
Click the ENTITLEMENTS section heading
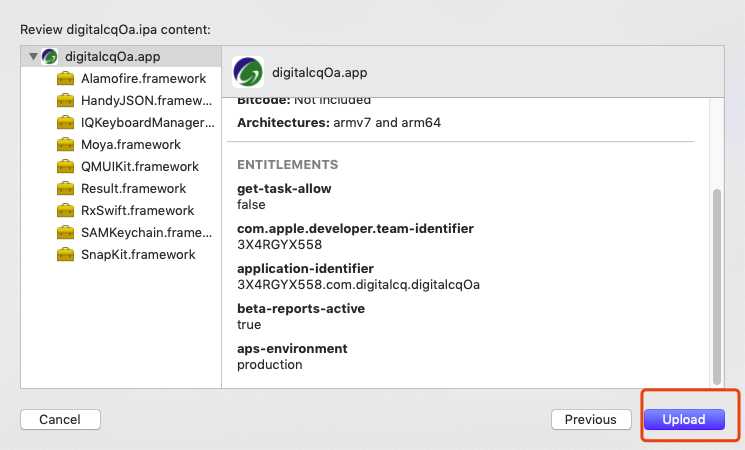(x=287, y=164)
